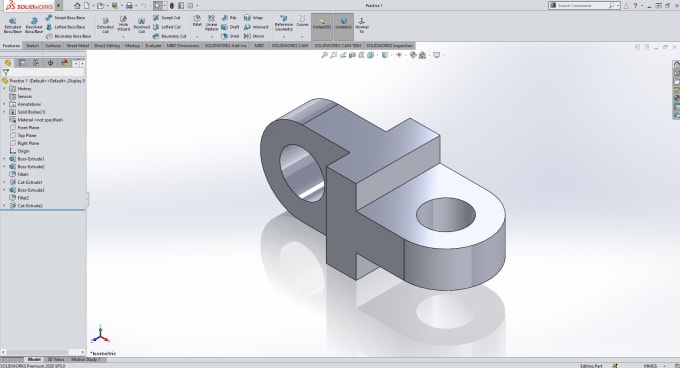Expand the Cut-Extrude1 feature node

[x=4, y=182]
